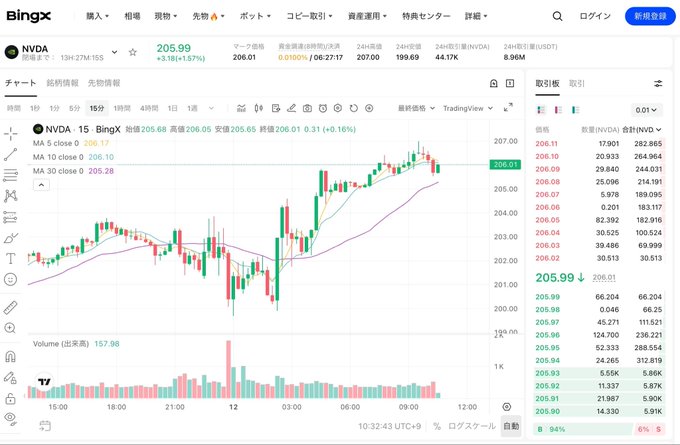The width and height of the screenshot is (680, 445).
Task: Click the chart refresh icon
Action: point(353,108)
